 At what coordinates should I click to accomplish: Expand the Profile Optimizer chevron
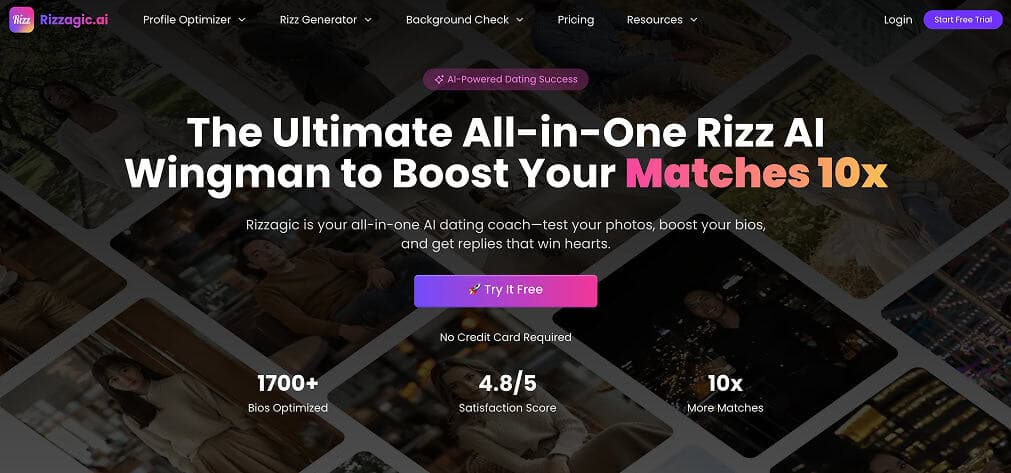[x=242, y=20]
